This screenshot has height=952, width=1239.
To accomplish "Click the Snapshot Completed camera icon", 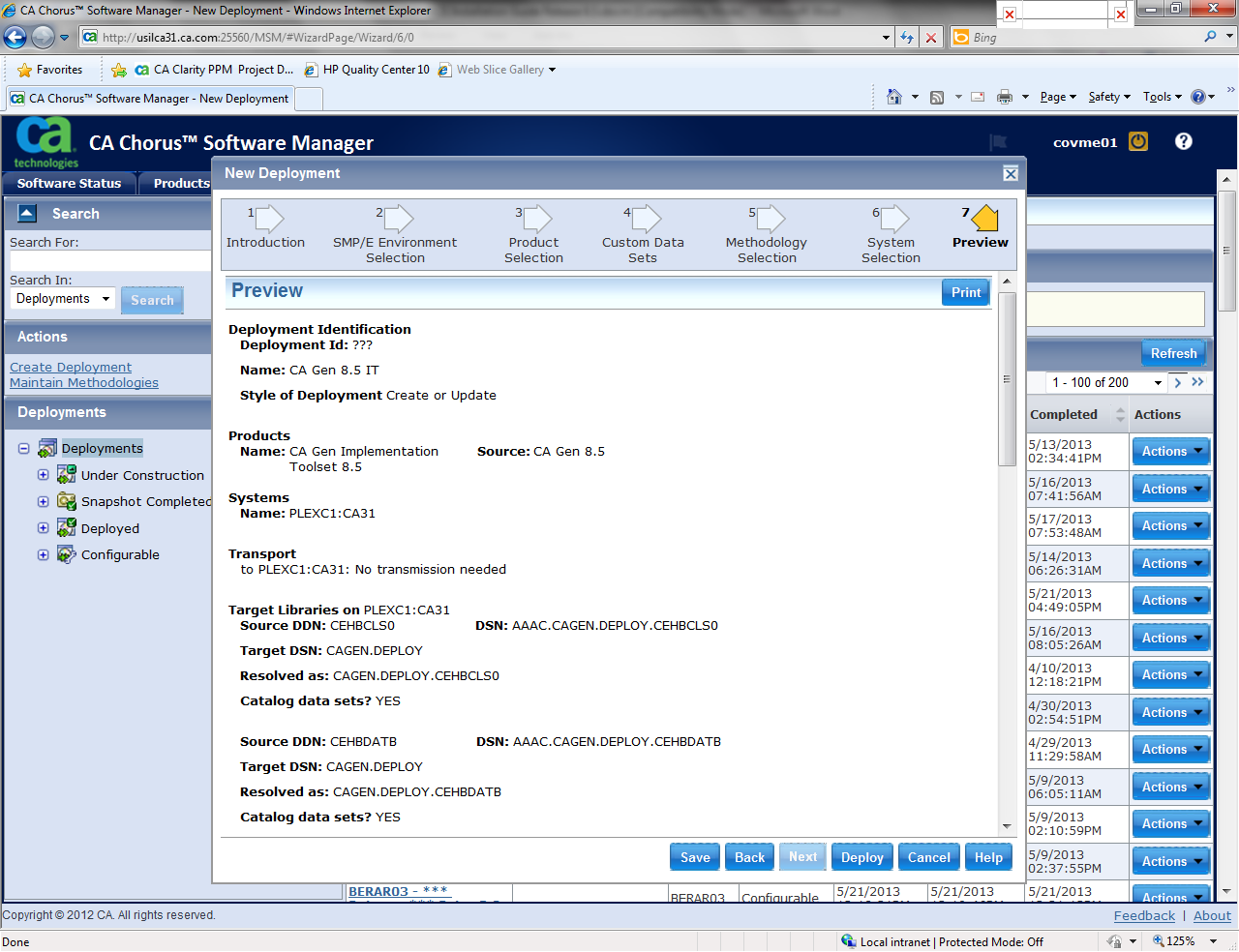I will pos(67,501).
